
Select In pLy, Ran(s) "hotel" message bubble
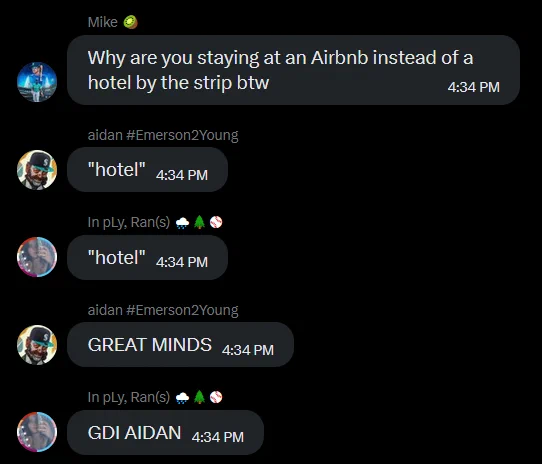click(x=148, y=257)
